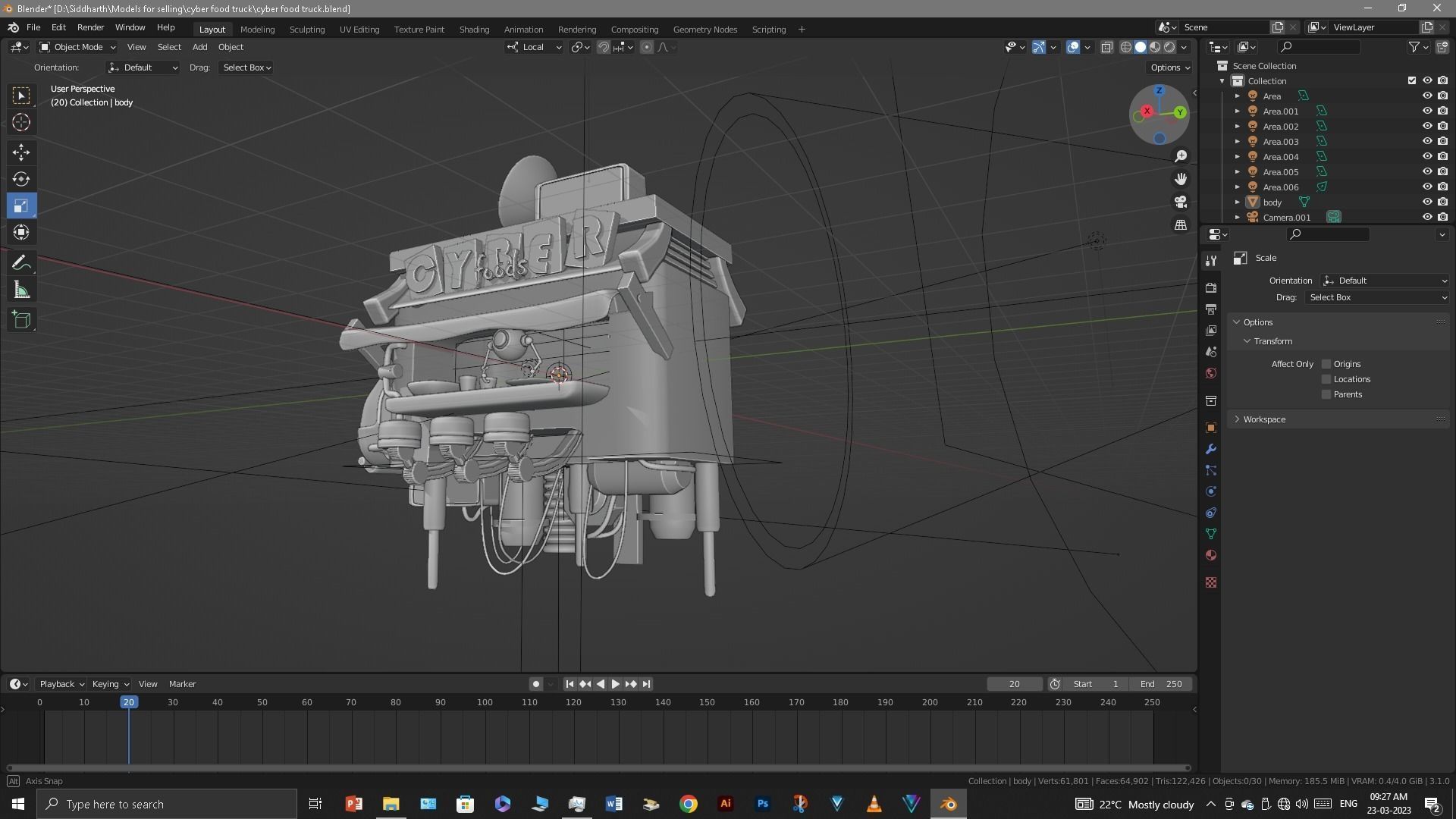Enable Affect Only Parents checkbox
Screen dimensions: 1456x819
click(1326, 394)
